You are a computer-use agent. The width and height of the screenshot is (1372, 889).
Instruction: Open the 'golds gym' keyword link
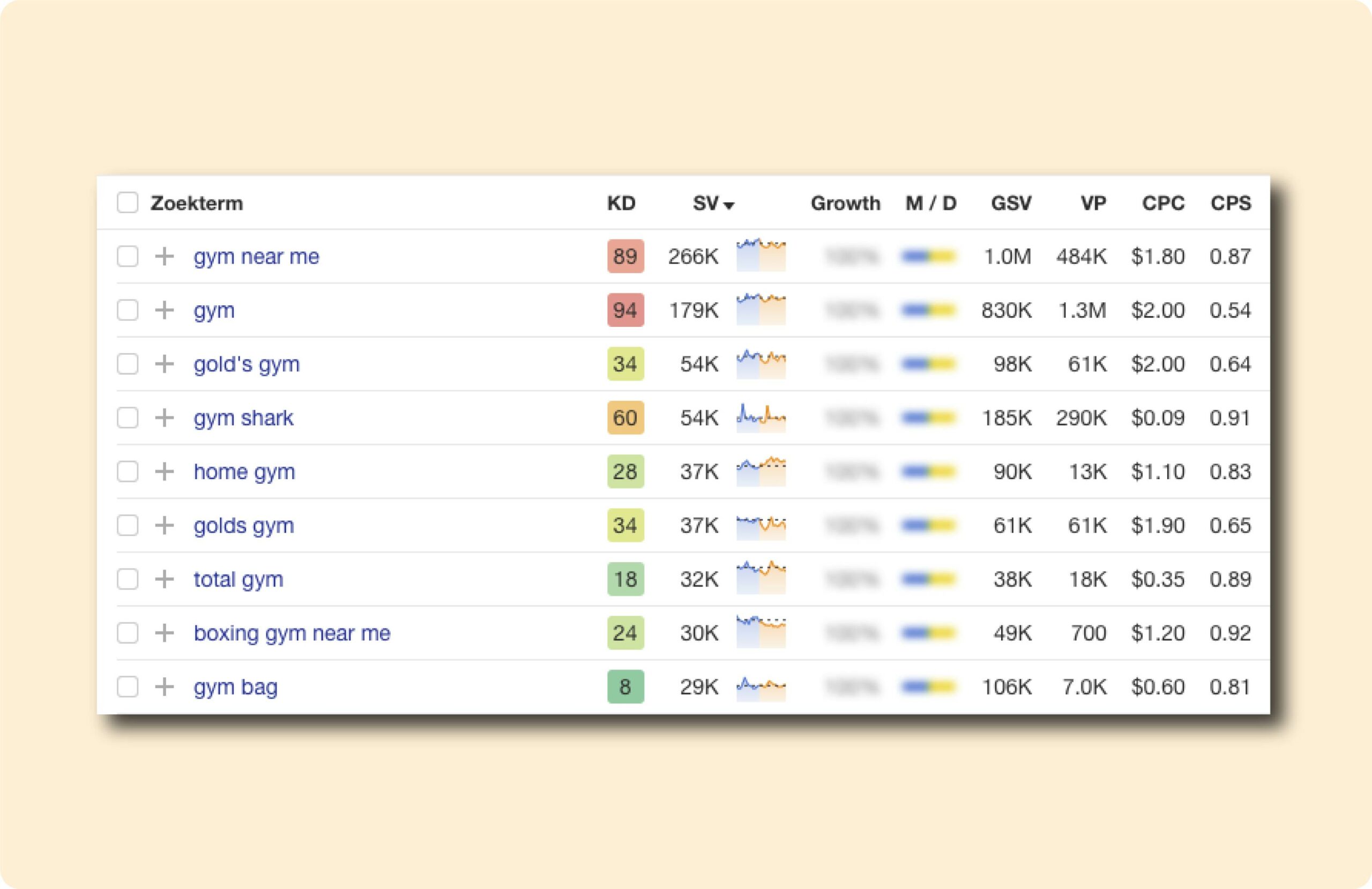pos(243,525)
